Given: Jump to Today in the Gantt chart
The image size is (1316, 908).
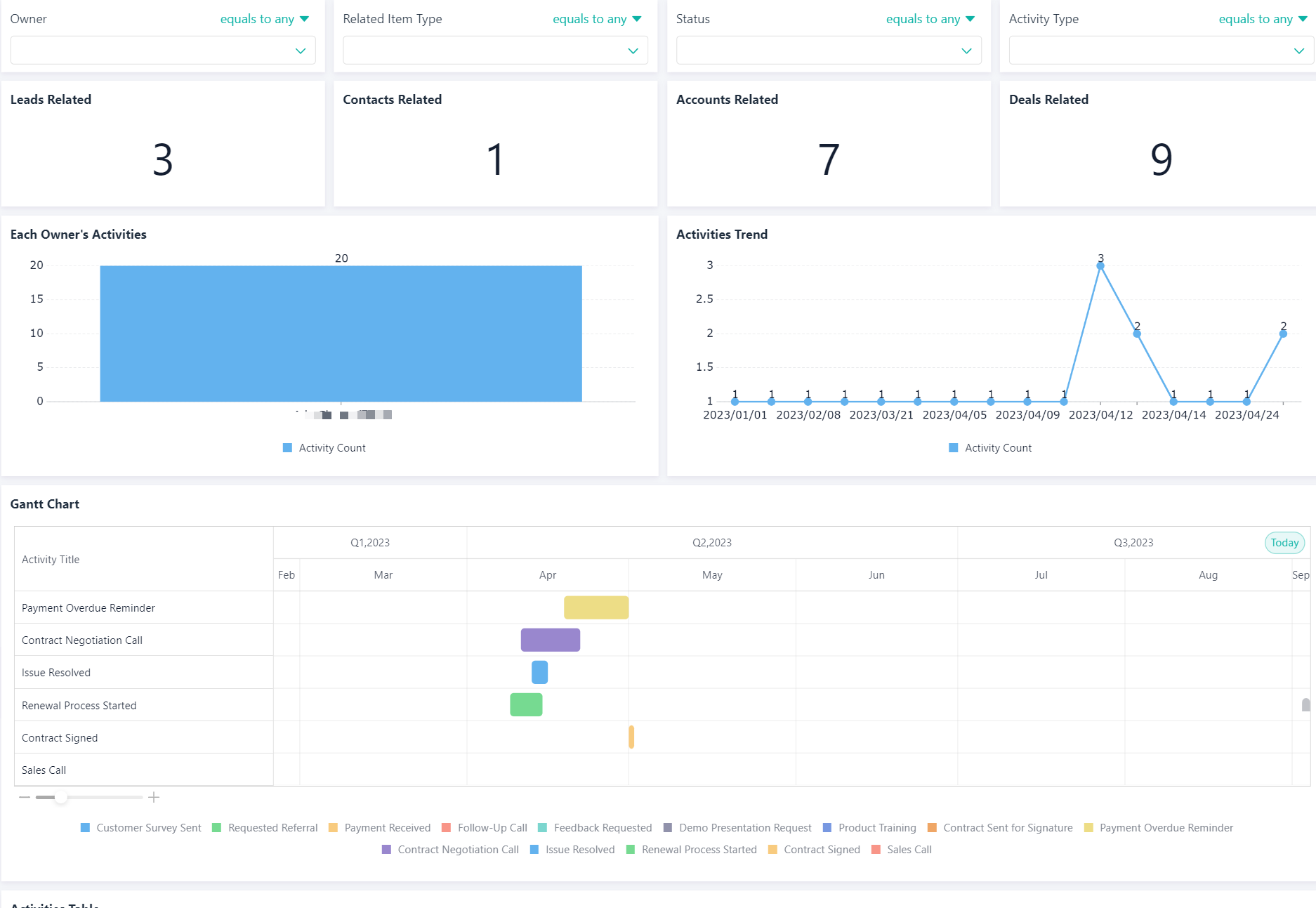Looking at the screenshot, I should click(x=1284, y=543).
